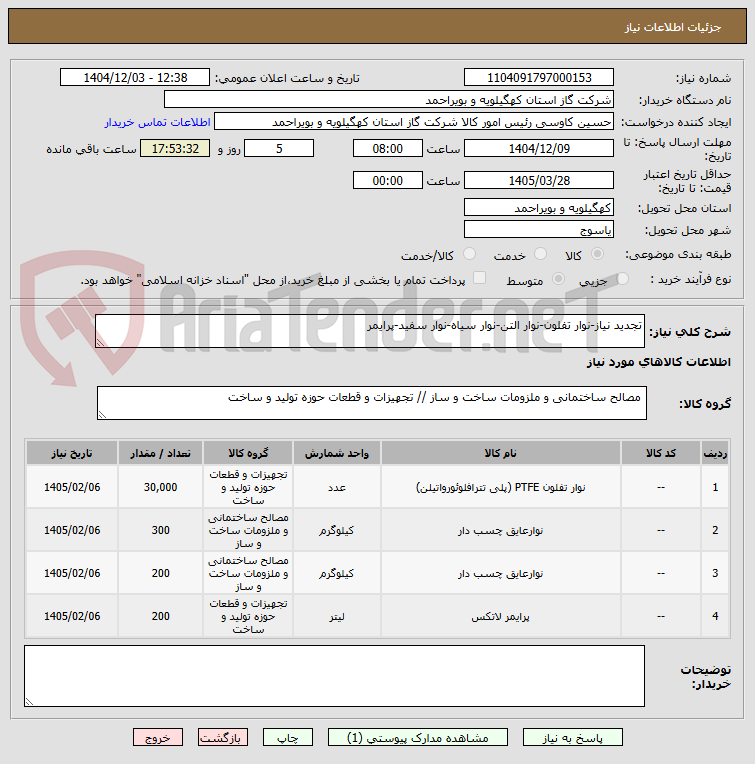Click the quantity cell 30,000
This screenshot has height=764, width=755.
[160, 487]
